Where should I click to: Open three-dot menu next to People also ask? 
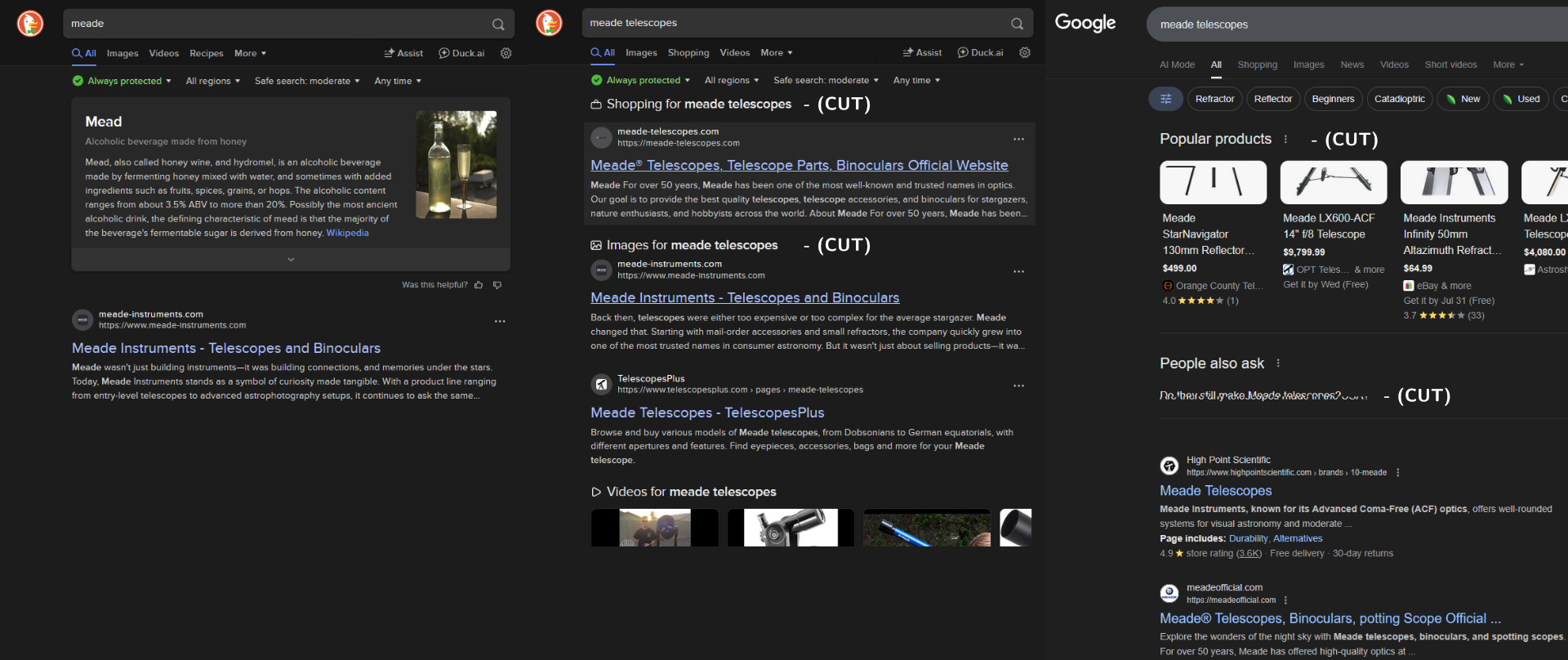pos(1278,363)
